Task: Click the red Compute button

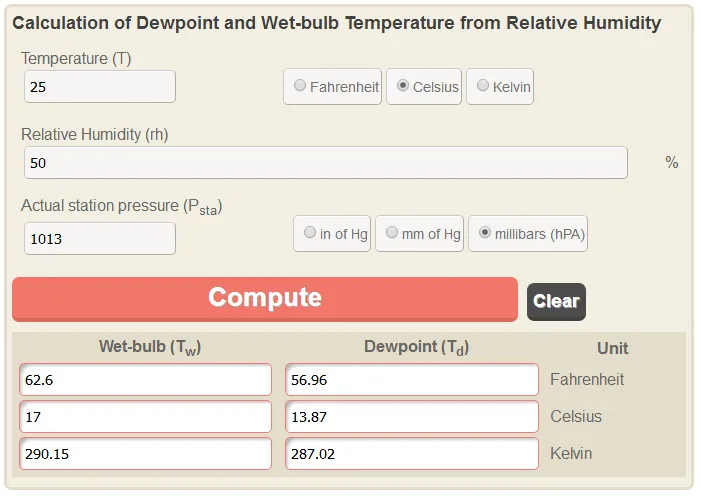Action: [x=265, y=299]
